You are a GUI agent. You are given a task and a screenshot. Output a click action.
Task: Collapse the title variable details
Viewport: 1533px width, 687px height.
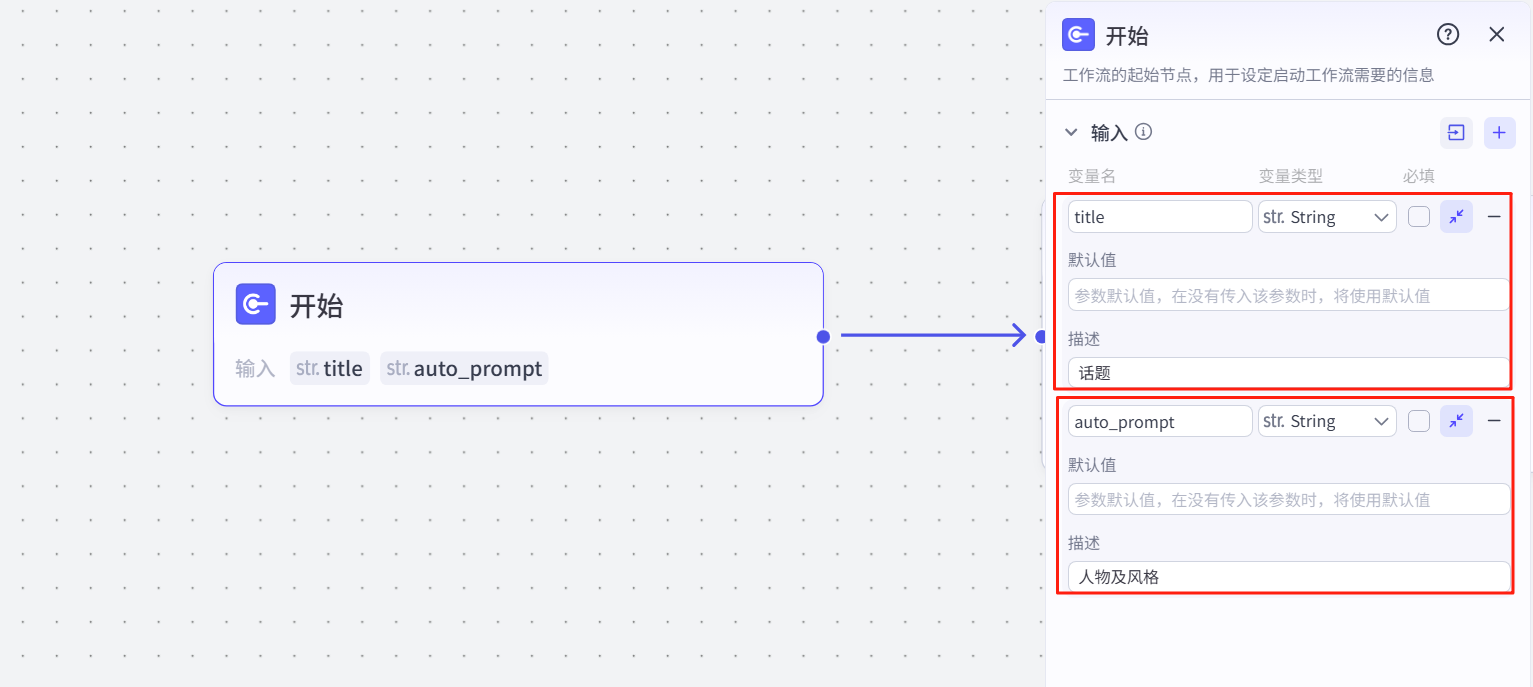pos(1456,216)
